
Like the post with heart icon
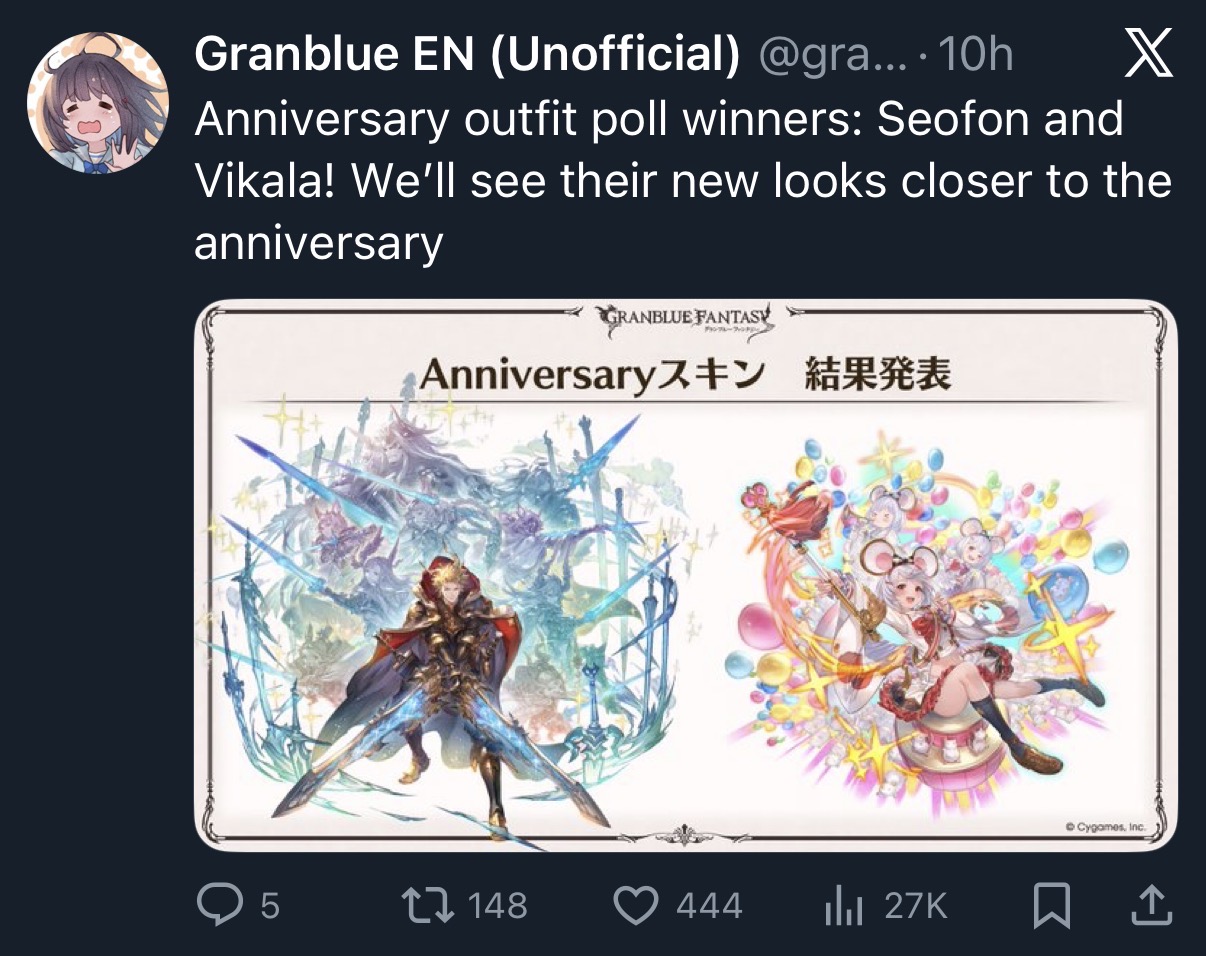(x=636, y=906)
